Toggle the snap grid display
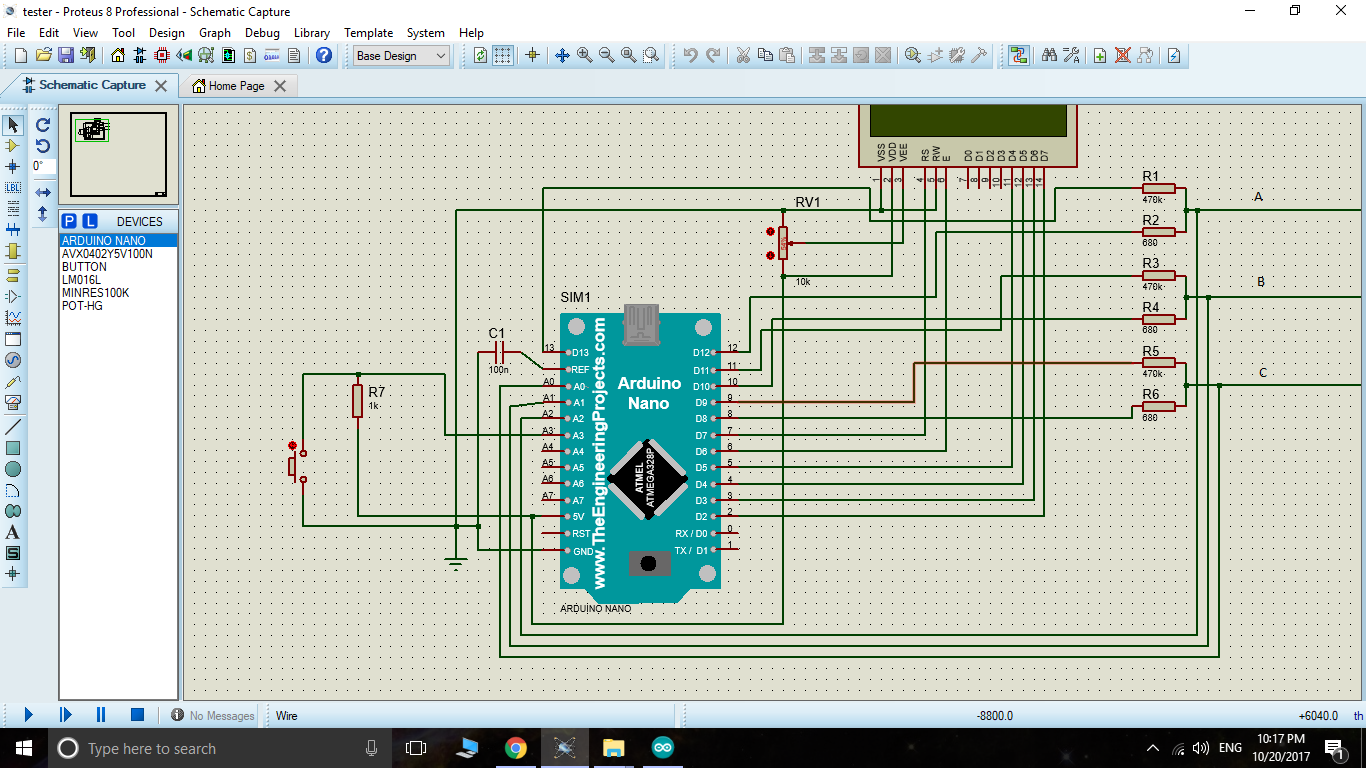Screen dimensions: 1366x768 pyautogui.click(x=502, y=55)
